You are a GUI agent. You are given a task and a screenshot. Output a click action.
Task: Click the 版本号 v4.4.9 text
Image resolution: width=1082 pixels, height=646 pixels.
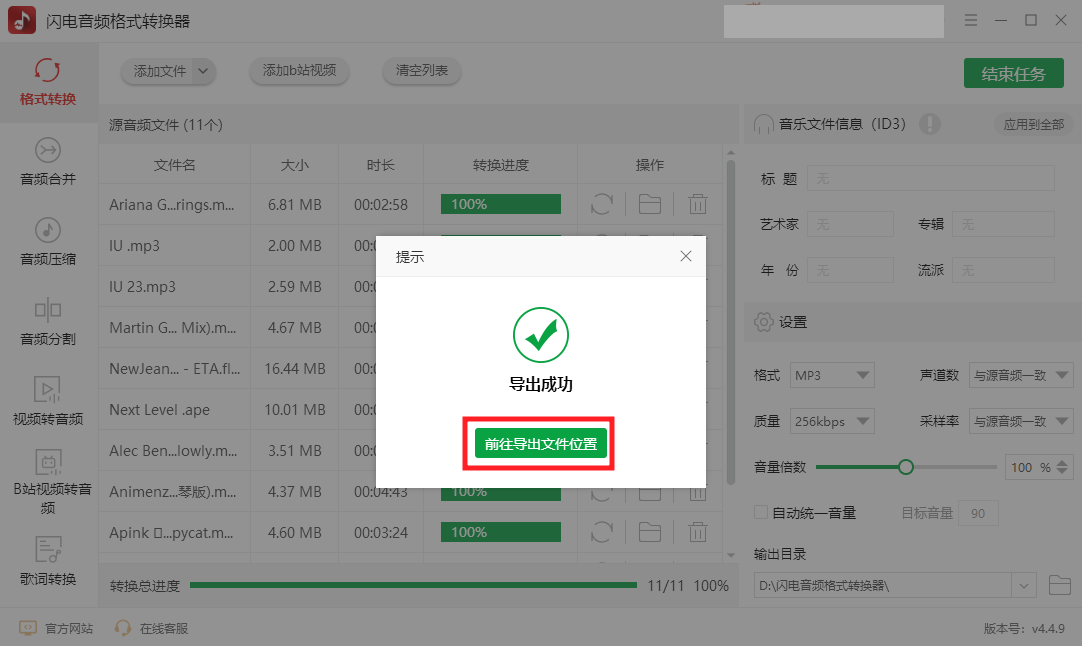(1024, 628)
